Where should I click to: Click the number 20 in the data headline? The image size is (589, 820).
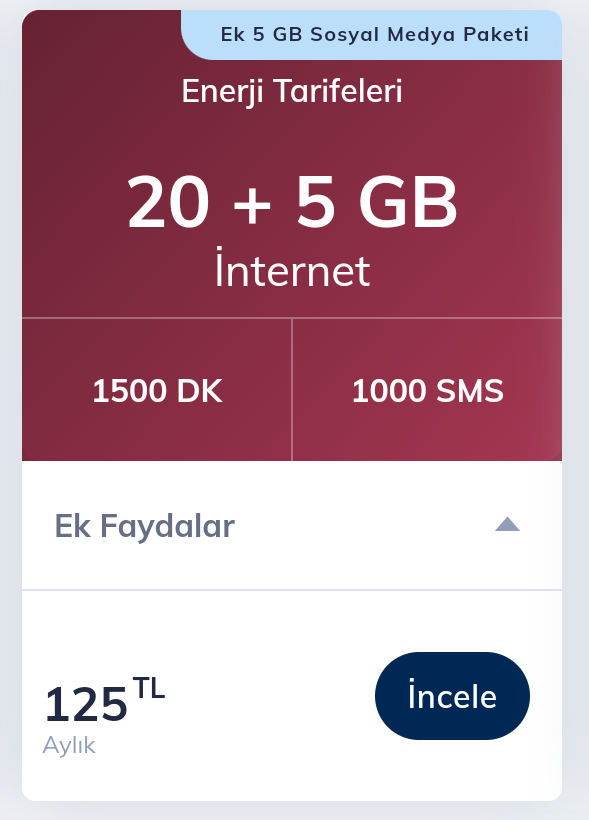168,202
